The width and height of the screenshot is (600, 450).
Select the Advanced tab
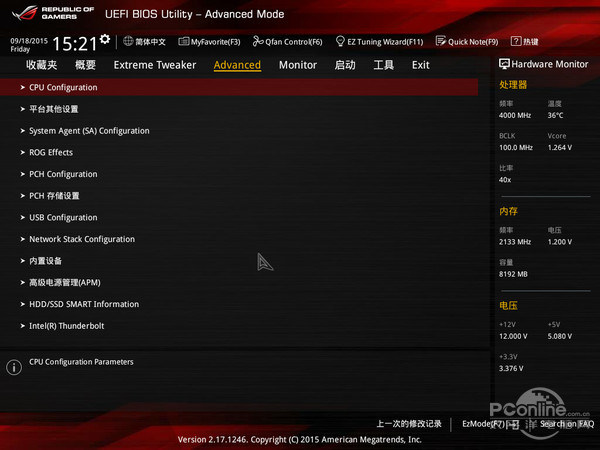tap(237, 65)
